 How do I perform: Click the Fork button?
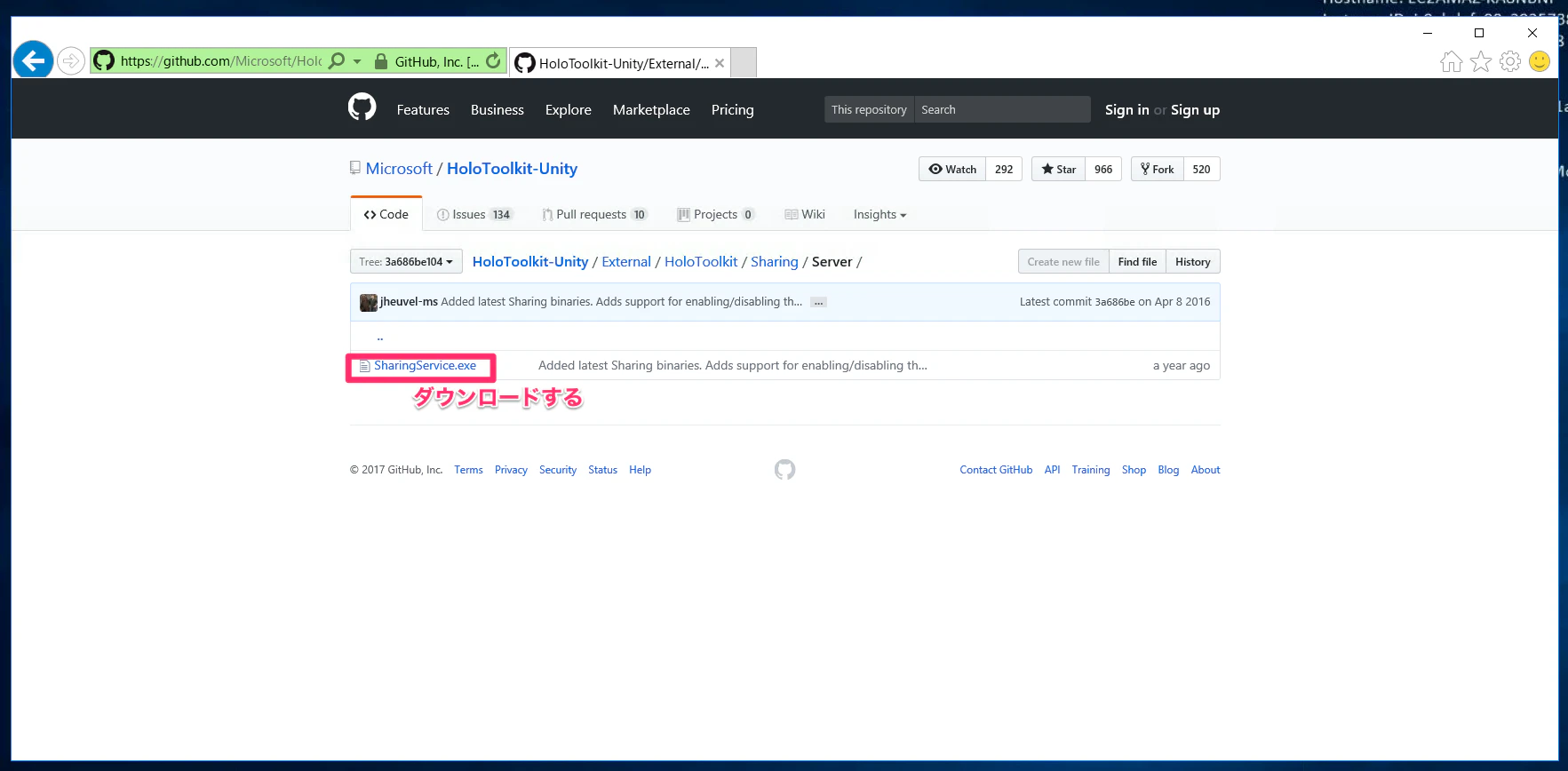pyautogui.click(x=1158, y=169)
